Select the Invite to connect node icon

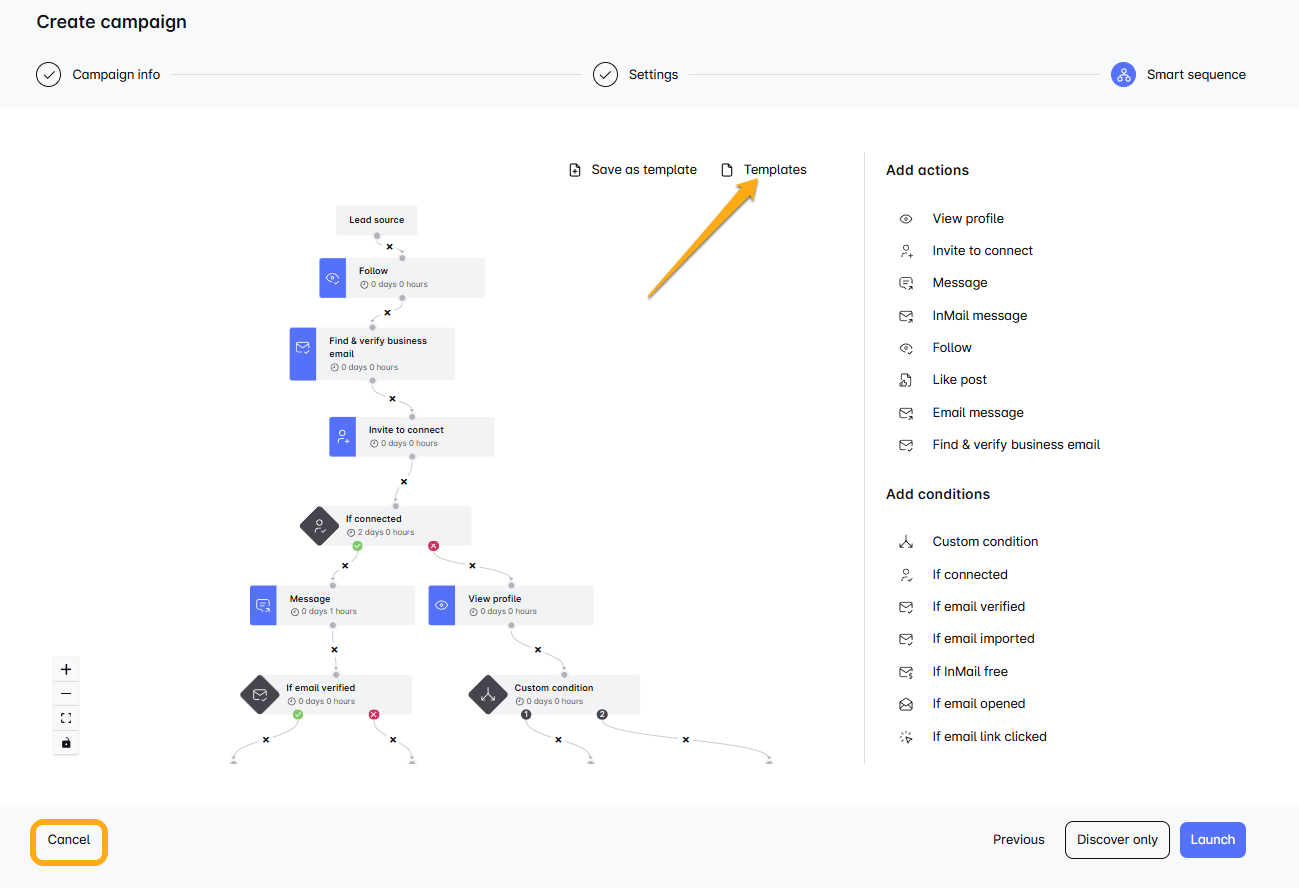tap(343, 437)
